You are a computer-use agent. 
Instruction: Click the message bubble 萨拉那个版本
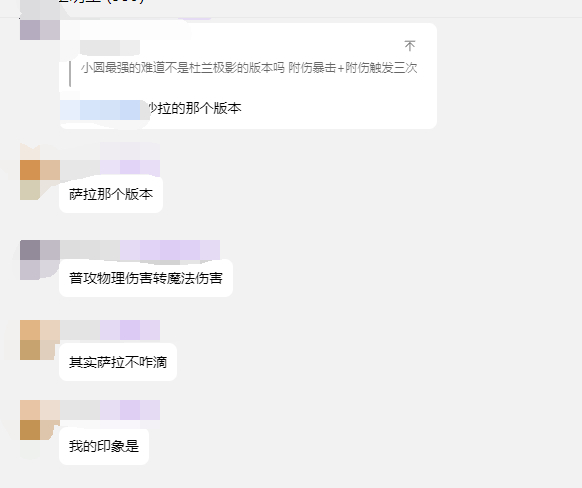(x=111, y=194)
